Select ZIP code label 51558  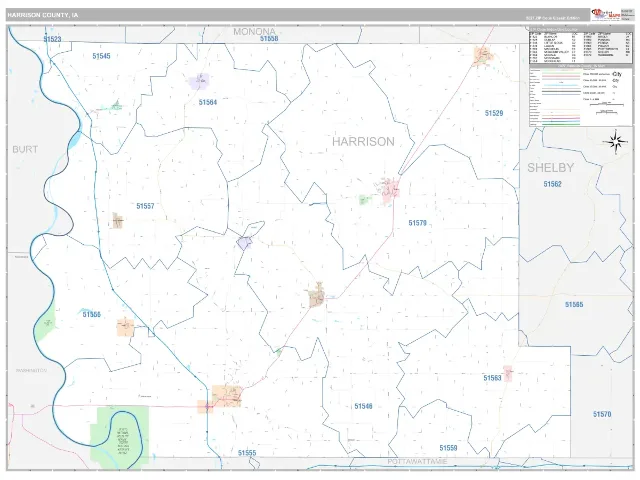pos(269,38)
